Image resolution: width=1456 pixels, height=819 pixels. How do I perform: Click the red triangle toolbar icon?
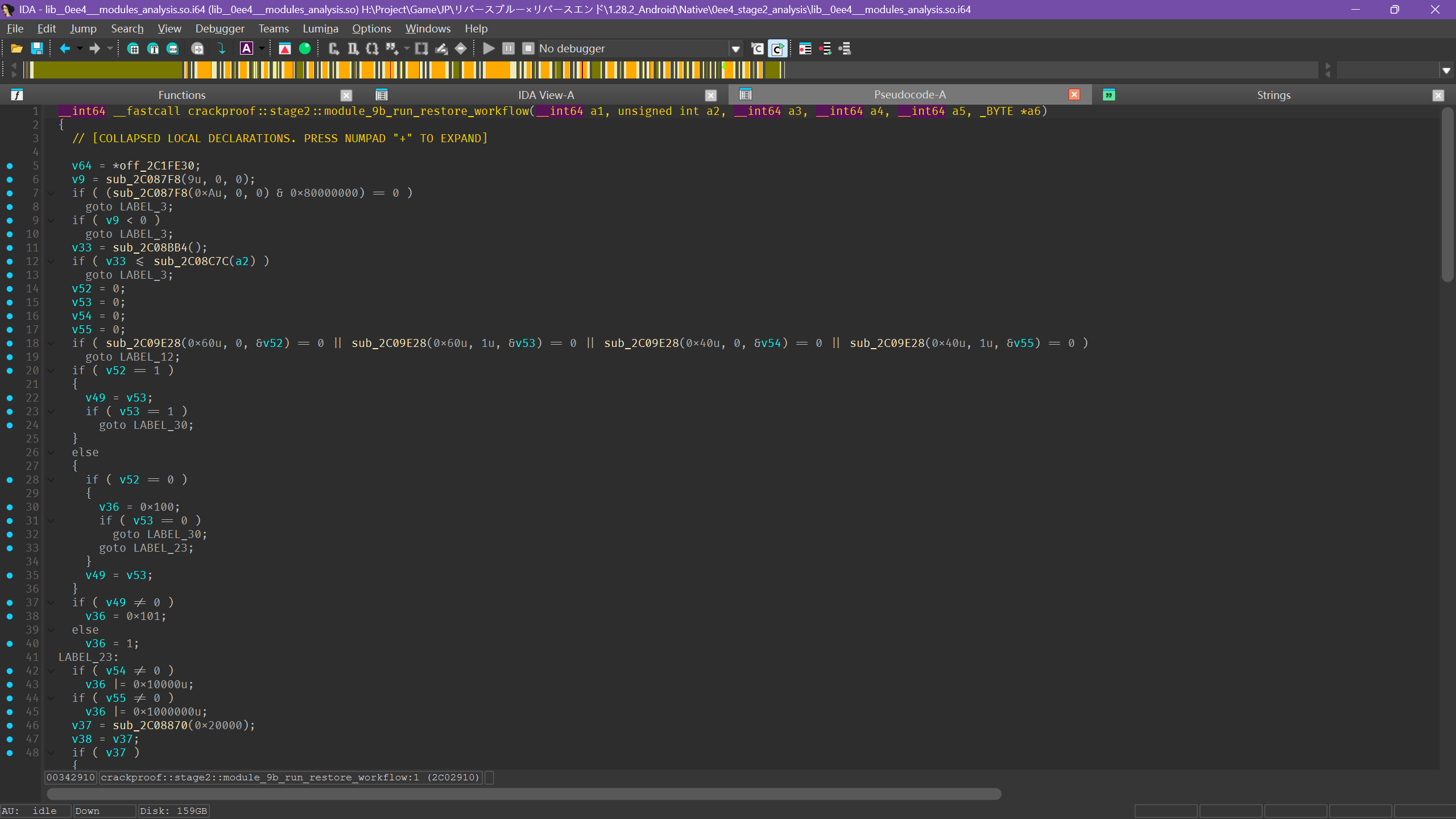click(x=284, y=49)
